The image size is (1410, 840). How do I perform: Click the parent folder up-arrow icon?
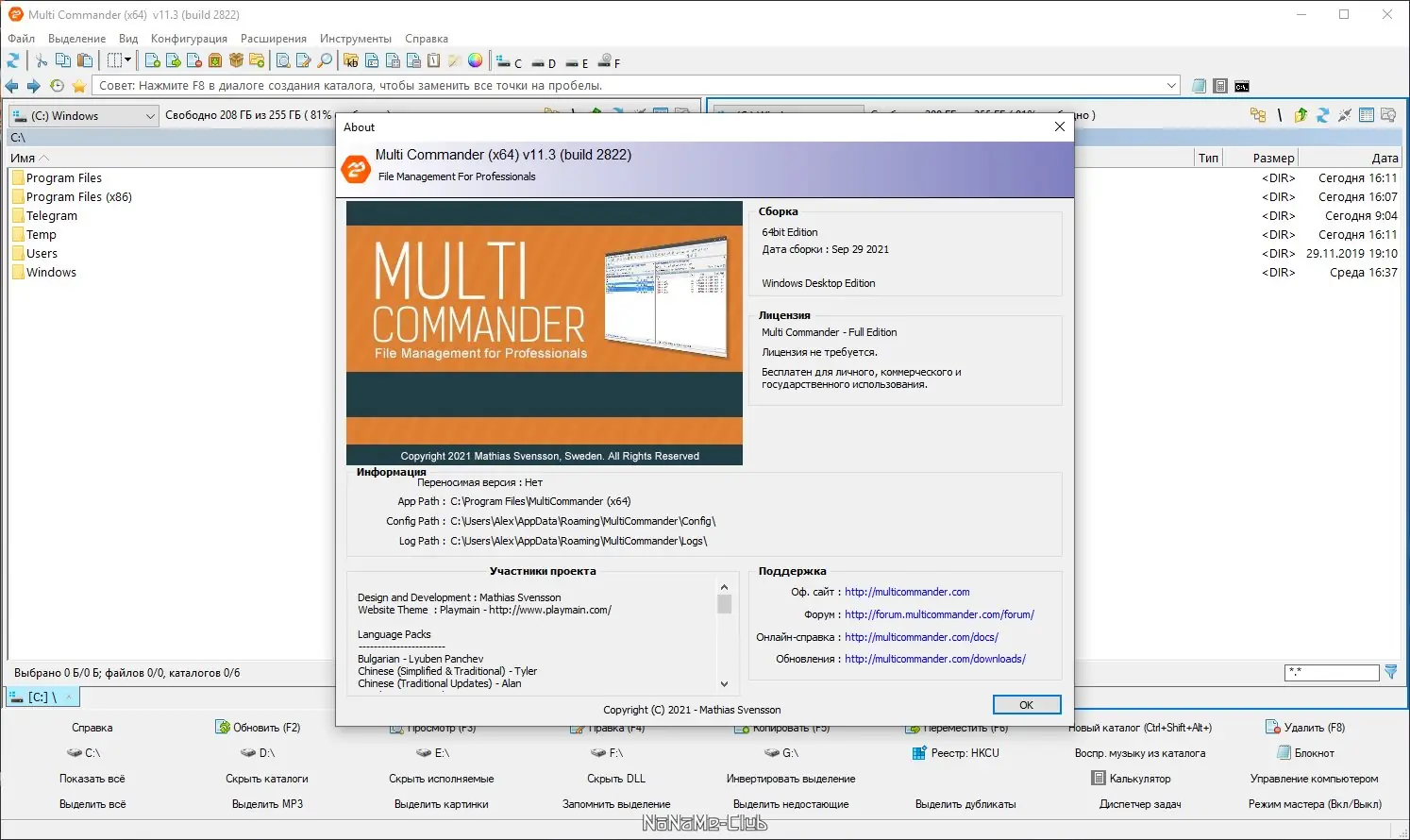point(1301,115)
